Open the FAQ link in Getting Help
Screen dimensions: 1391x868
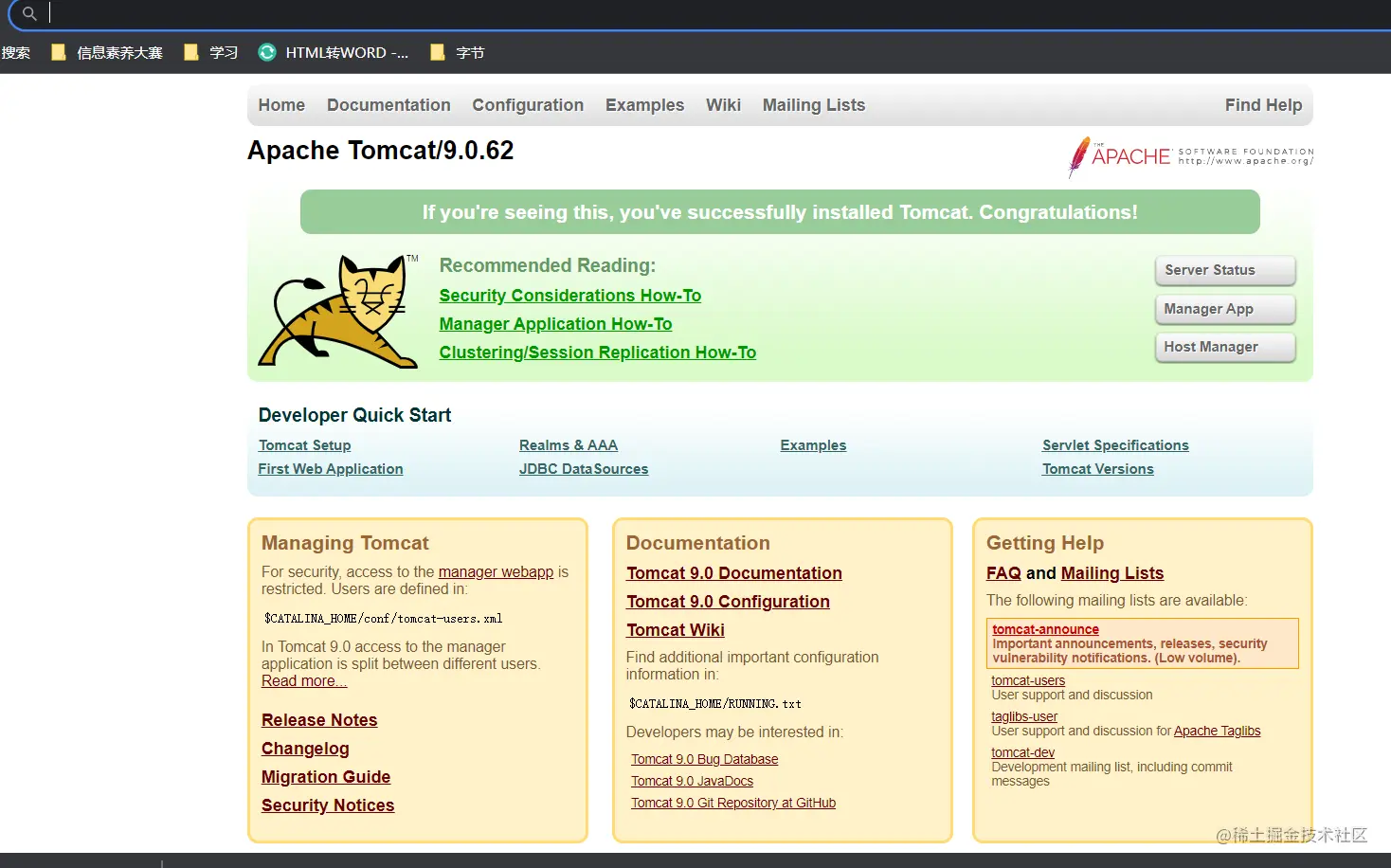pyautogui.click(x=1003, y=573)
